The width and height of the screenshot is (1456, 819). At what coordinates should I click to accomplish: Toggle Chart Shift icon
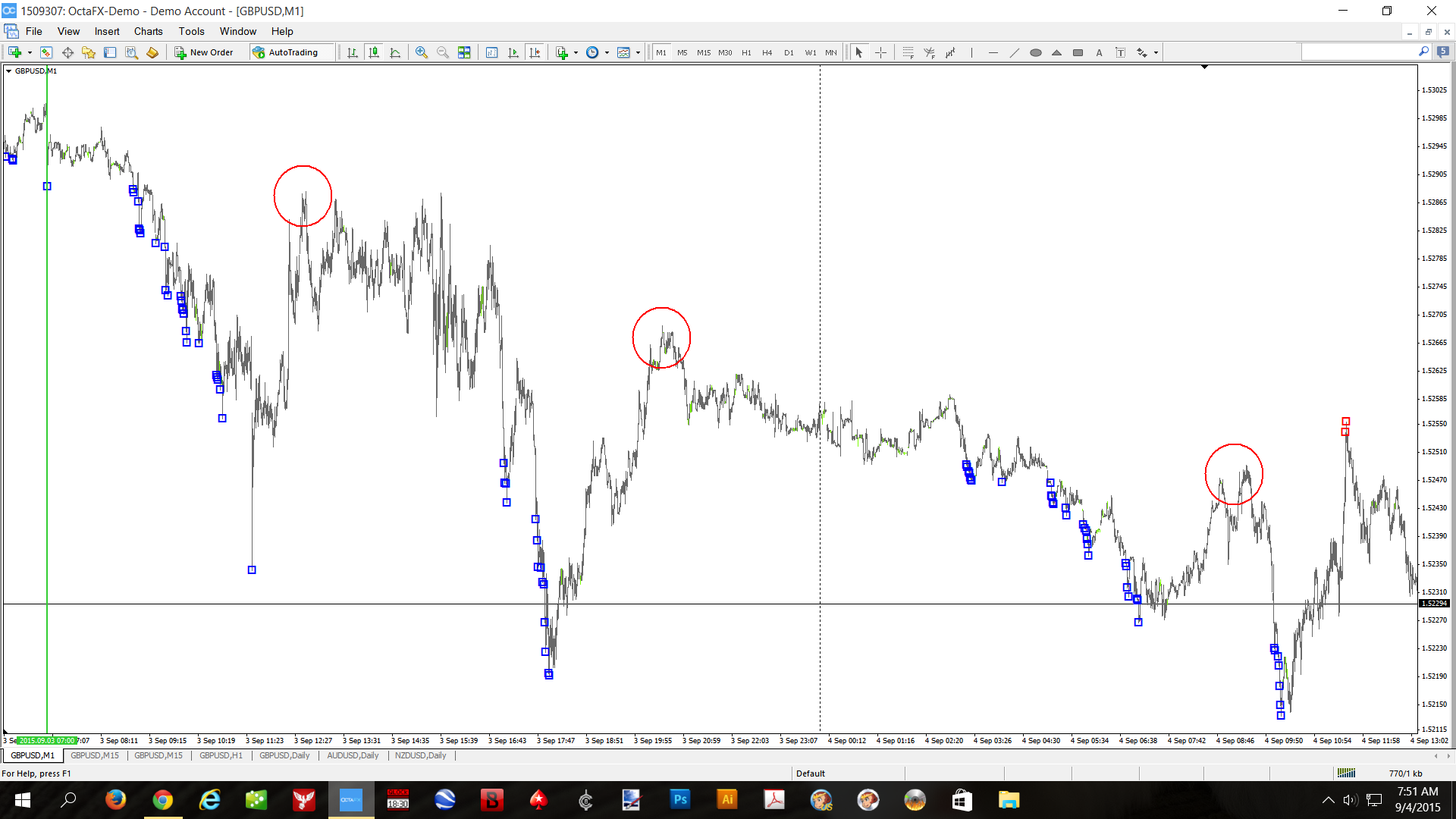pyautogui.click(x=535, y=52)
